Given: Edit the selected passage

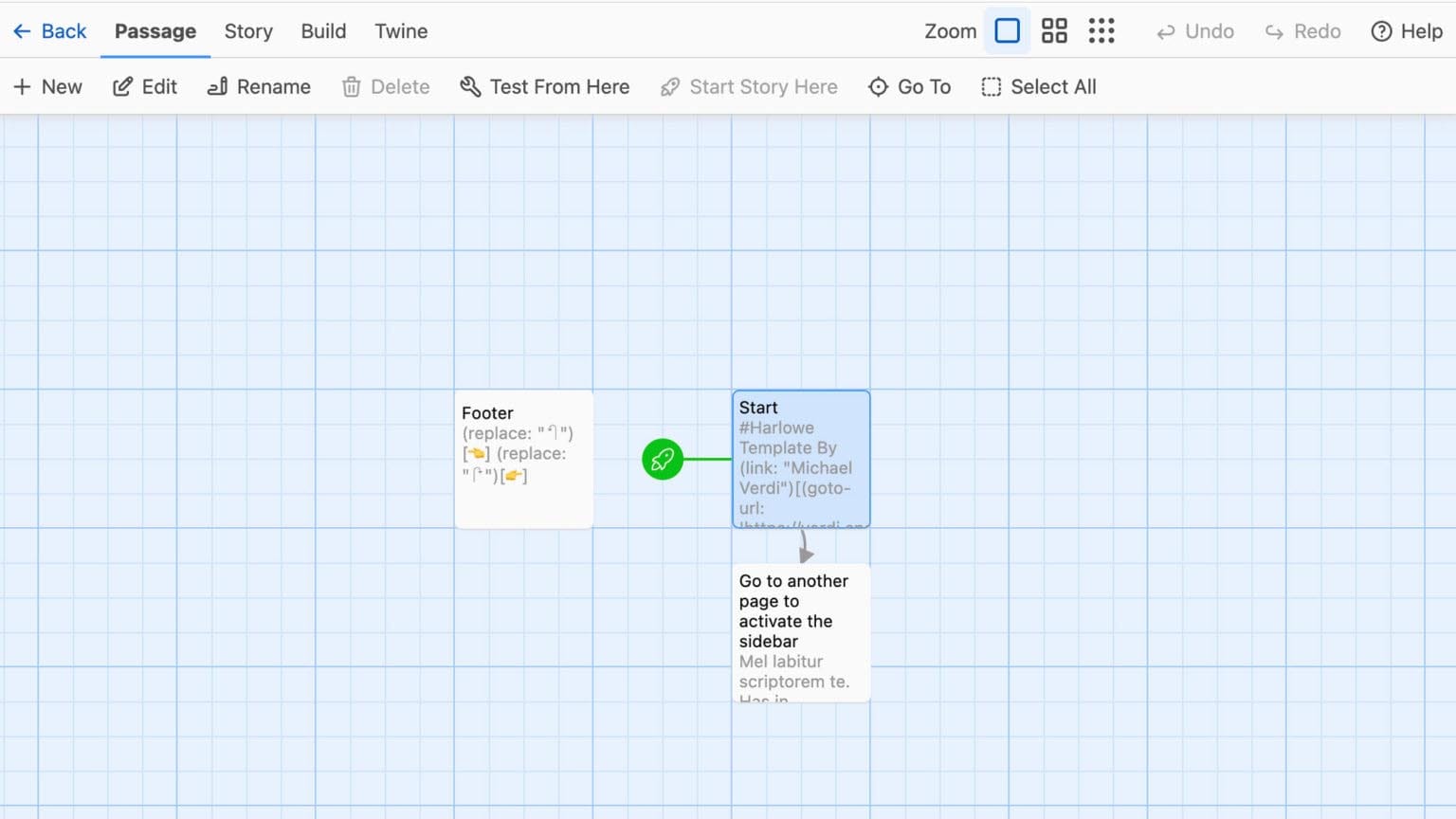Looking at the screenshot, I should tap(145, 86).
